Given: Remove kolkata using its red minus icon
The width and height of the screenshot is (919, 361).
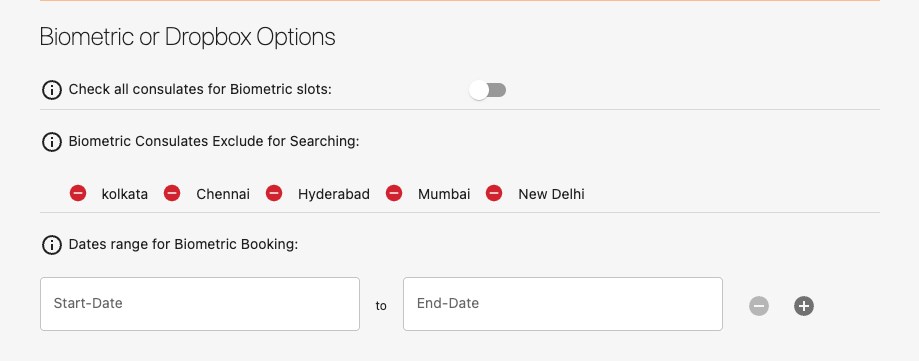Looking at the screenshot, I should click(78, 193).
